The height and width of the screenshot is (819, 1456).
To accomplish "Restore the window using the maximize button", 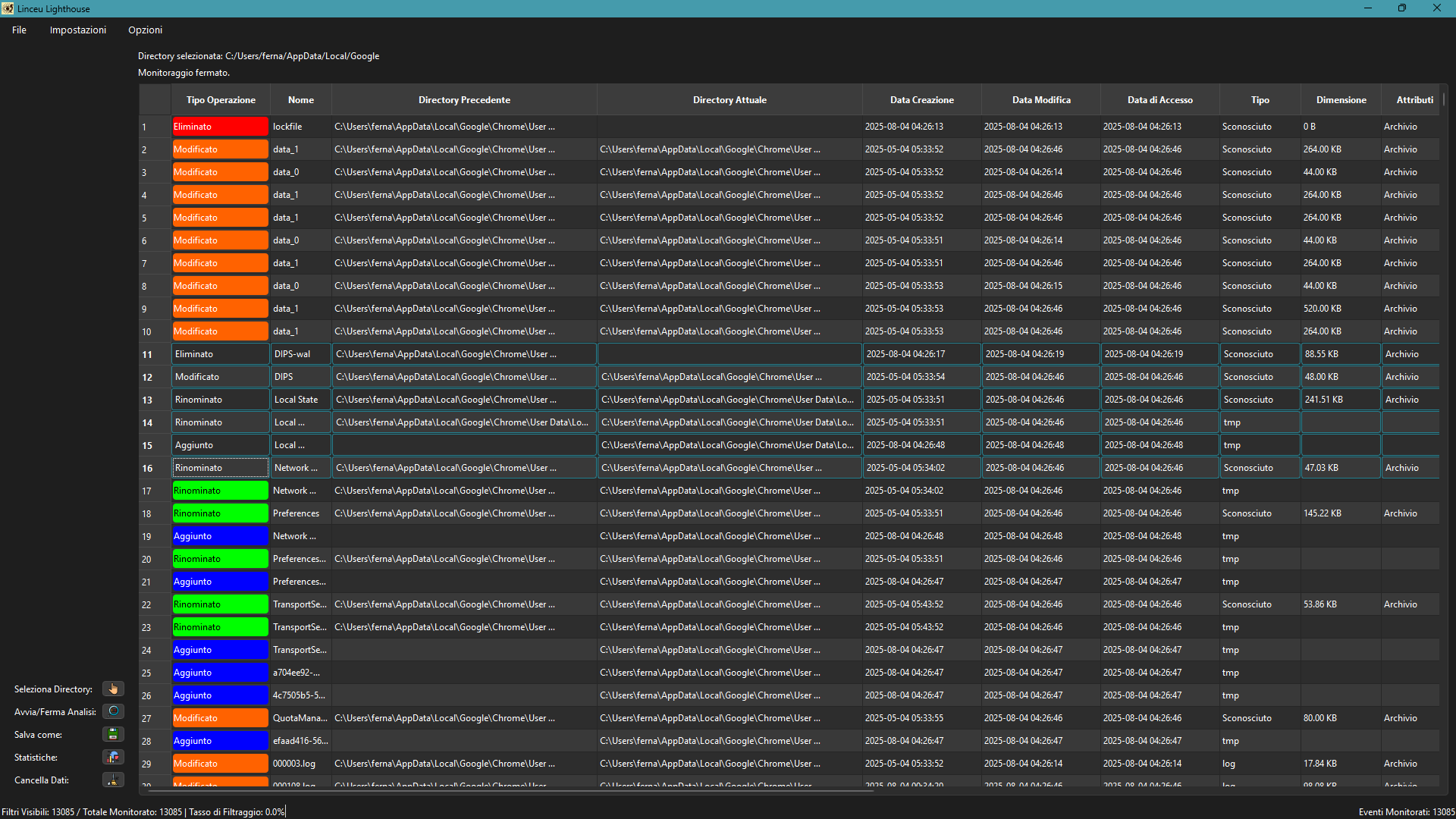I will click(1401, 8).
